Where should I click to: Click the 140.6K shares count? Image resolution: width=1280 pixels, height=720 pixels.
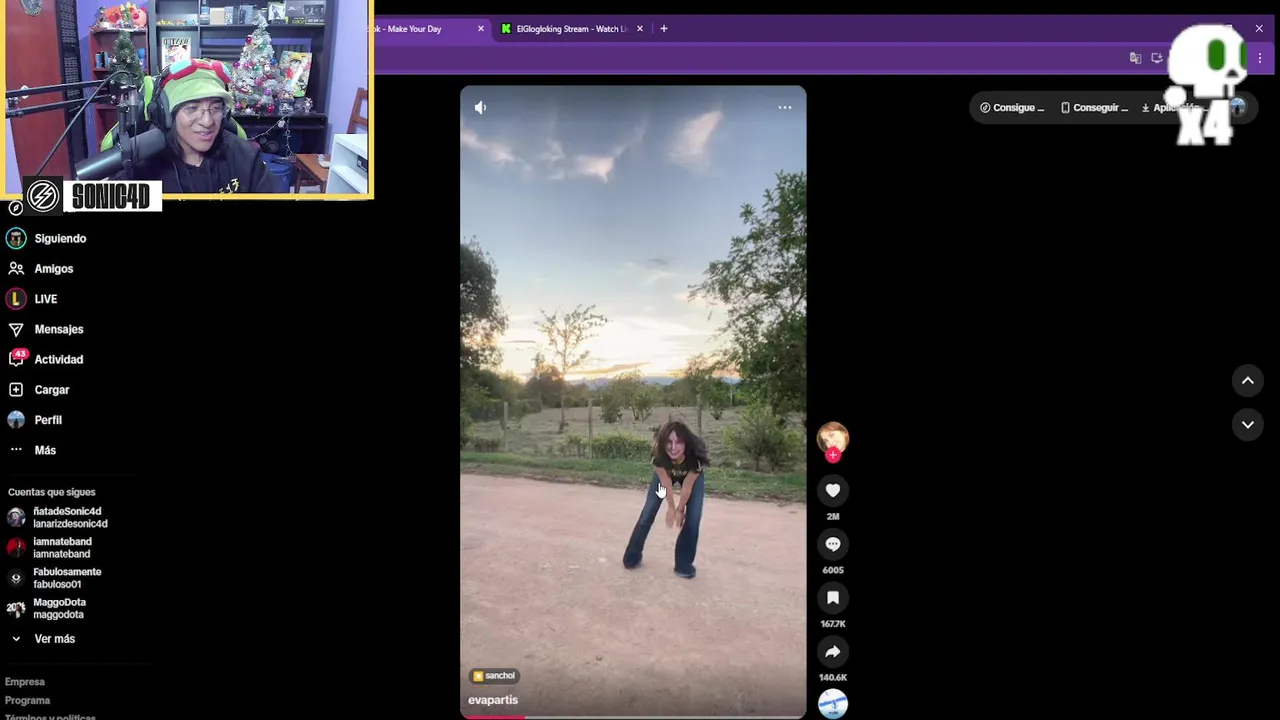(x=833, y=678)
